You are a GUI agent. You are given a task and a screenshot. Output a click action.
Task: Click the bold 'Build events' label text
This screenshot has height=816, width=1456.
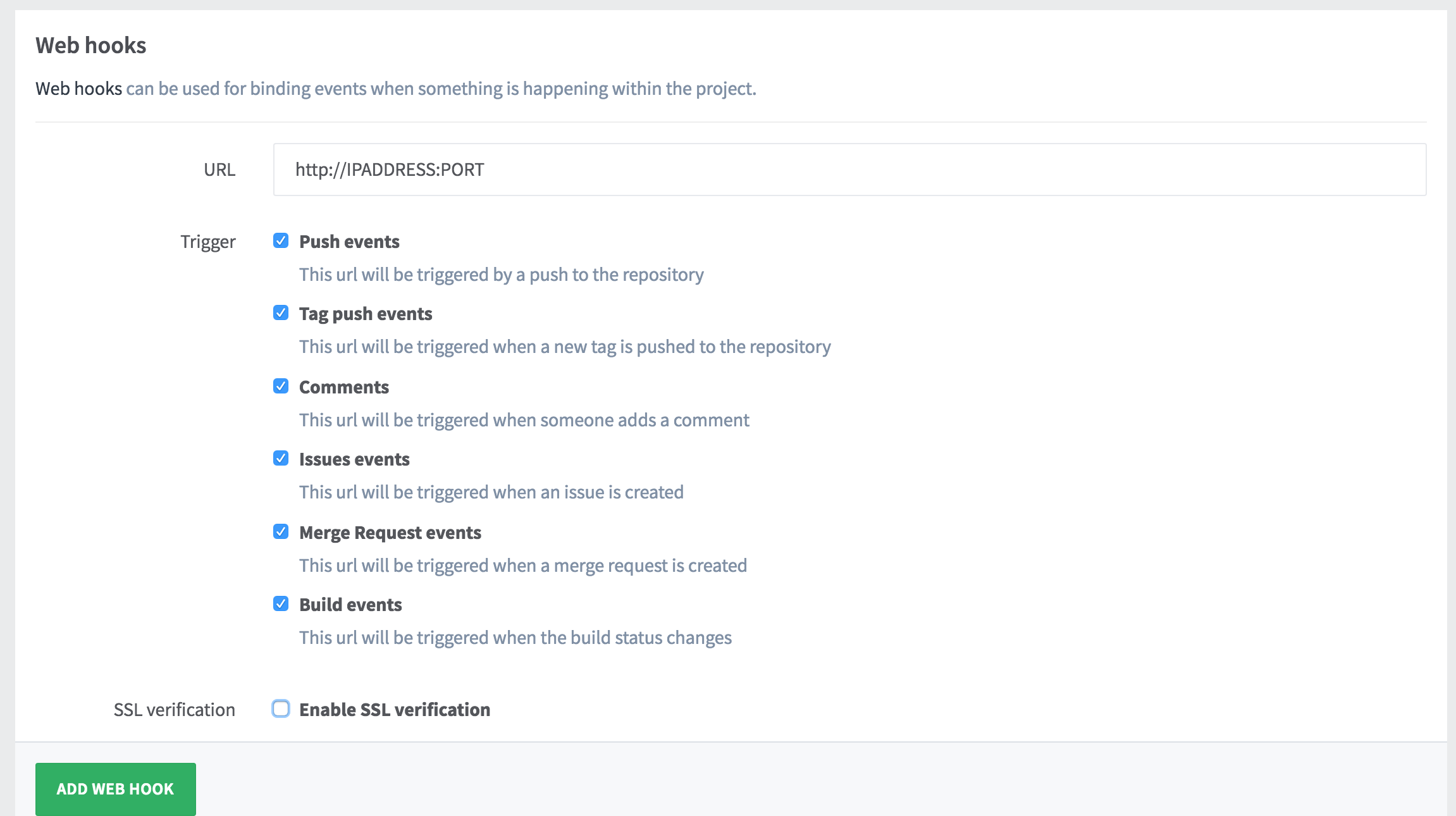(x=350, y=605)
